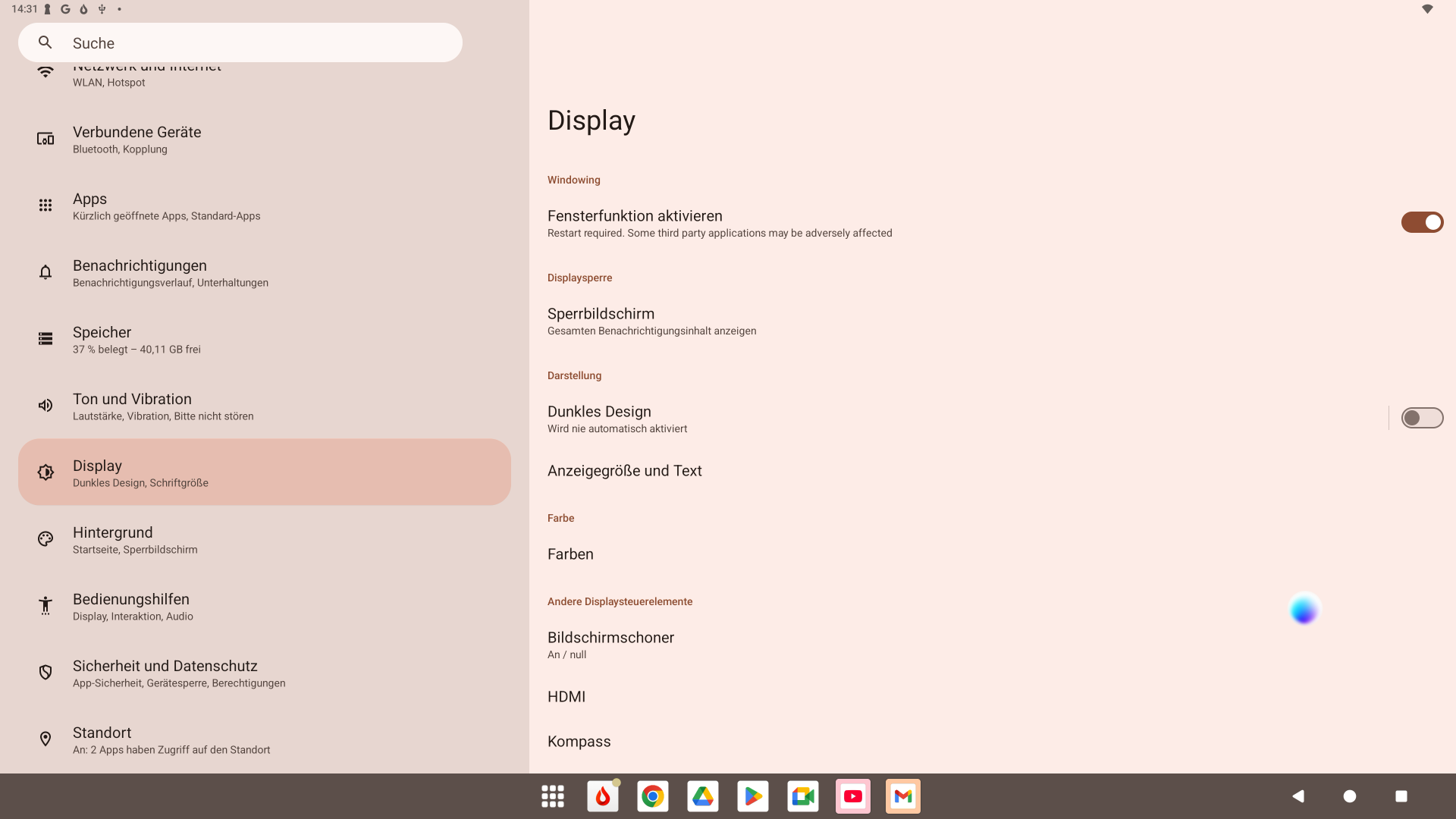Click the search magnifier icon
Viewport: 1456px width, 819px height.
pos(45,42)
